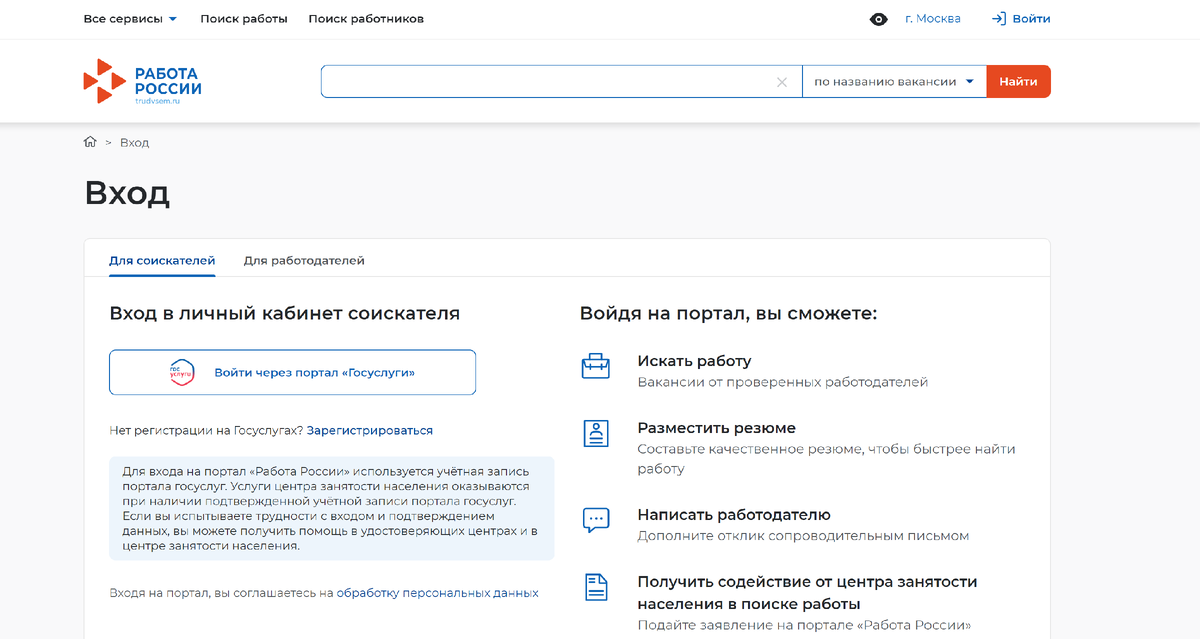This screenshot has width=1200, height=639.
Task: Open the обработку персональных данных link
Action: (x=437, y=593)
